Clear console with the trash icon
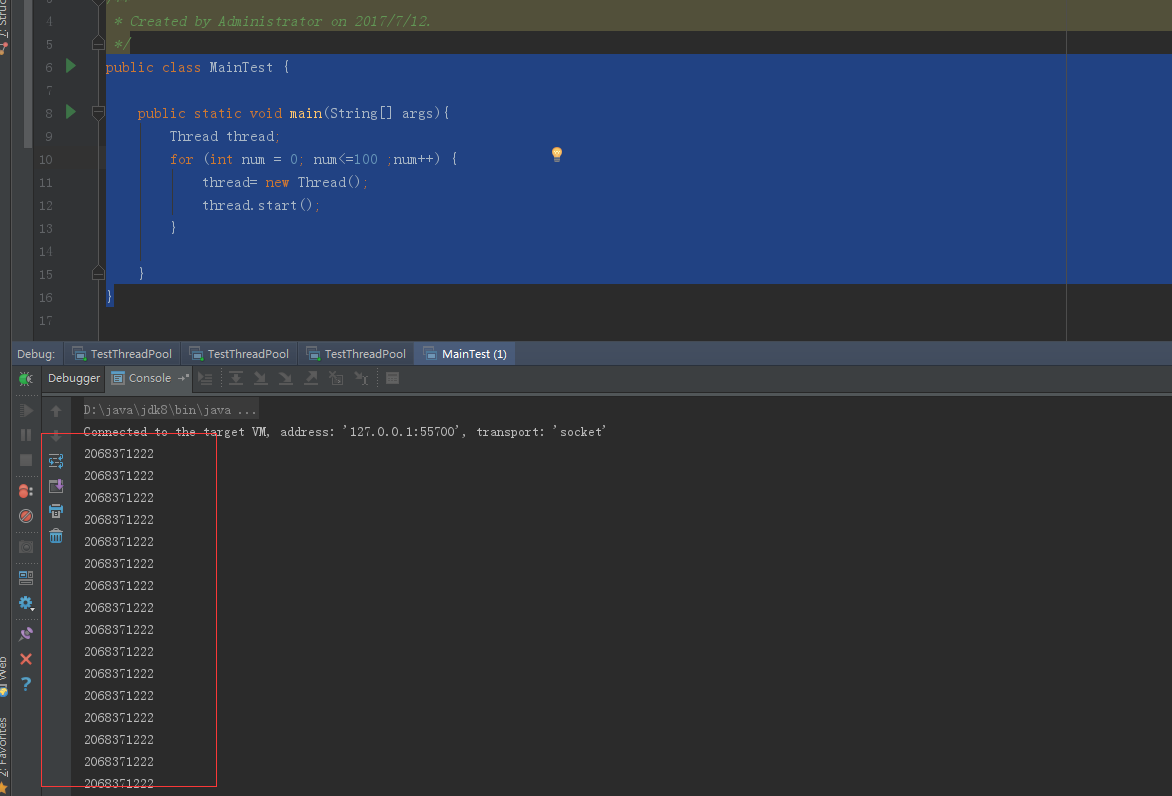Viewport: 1172px width, 796px height. point(56,536)
